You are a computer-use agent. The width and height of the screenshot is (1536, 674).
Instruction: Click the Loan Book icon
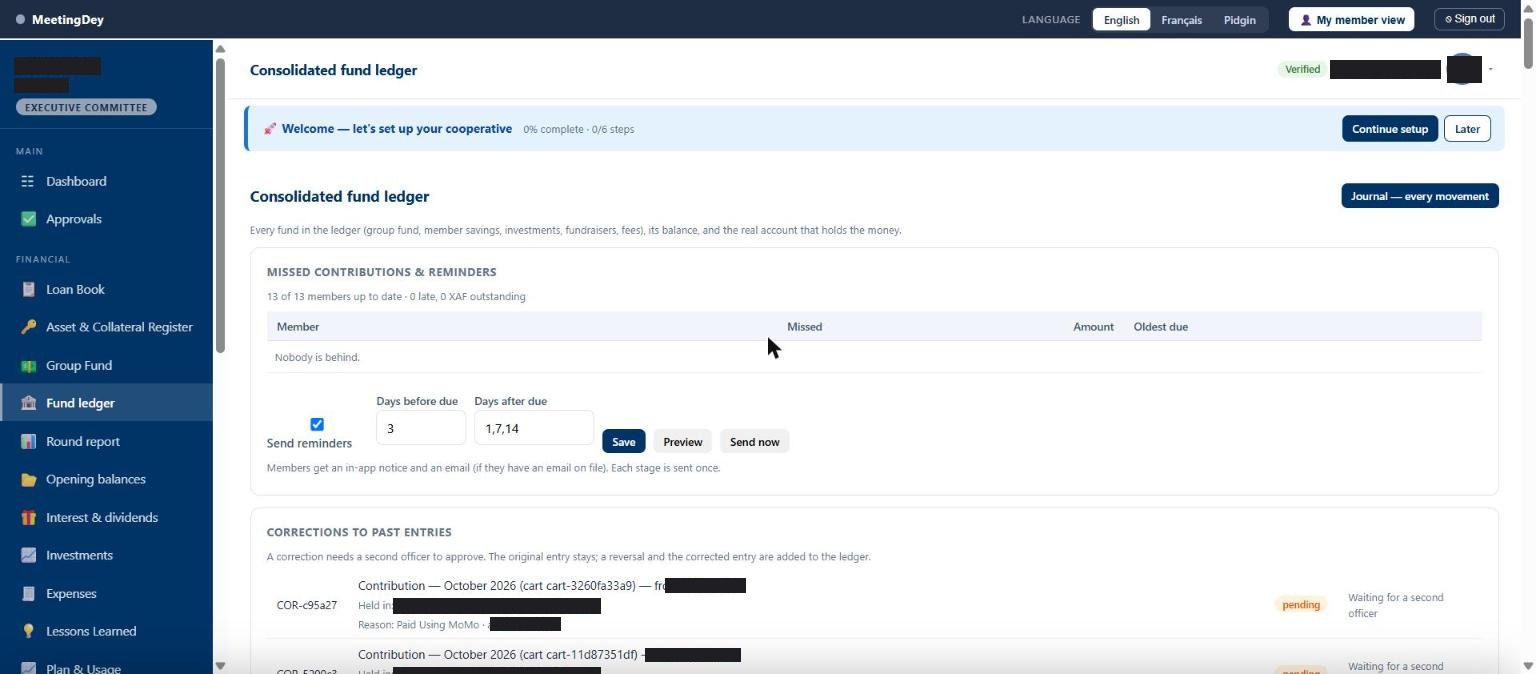click(x=28, y=289)
